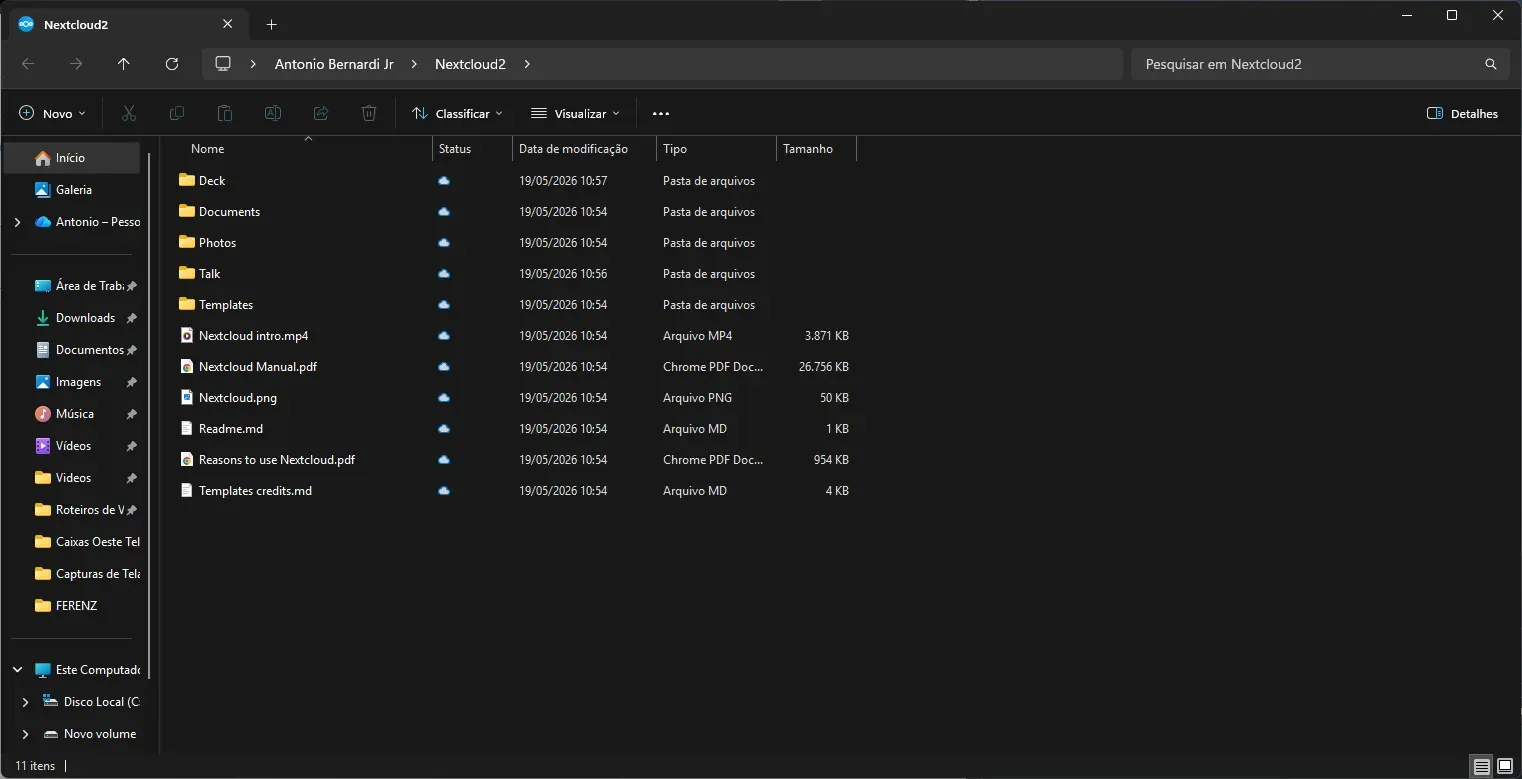Click the Música icon in sidebar
Screen dimensions: 1522x779
coord(43,414)
